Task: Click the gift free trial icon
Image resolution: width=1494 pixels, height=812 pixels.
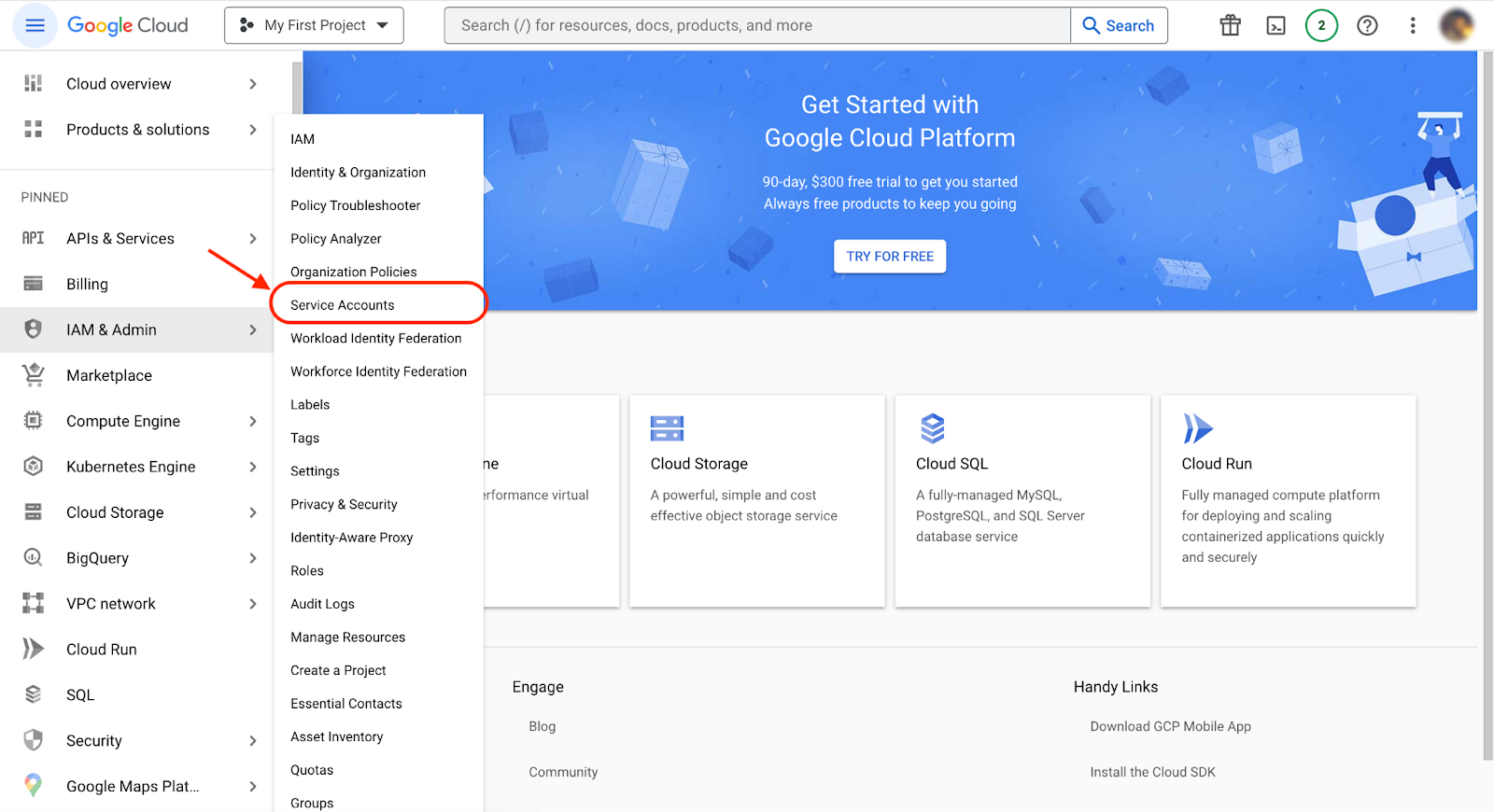Action: click(x=1230, y=25)
